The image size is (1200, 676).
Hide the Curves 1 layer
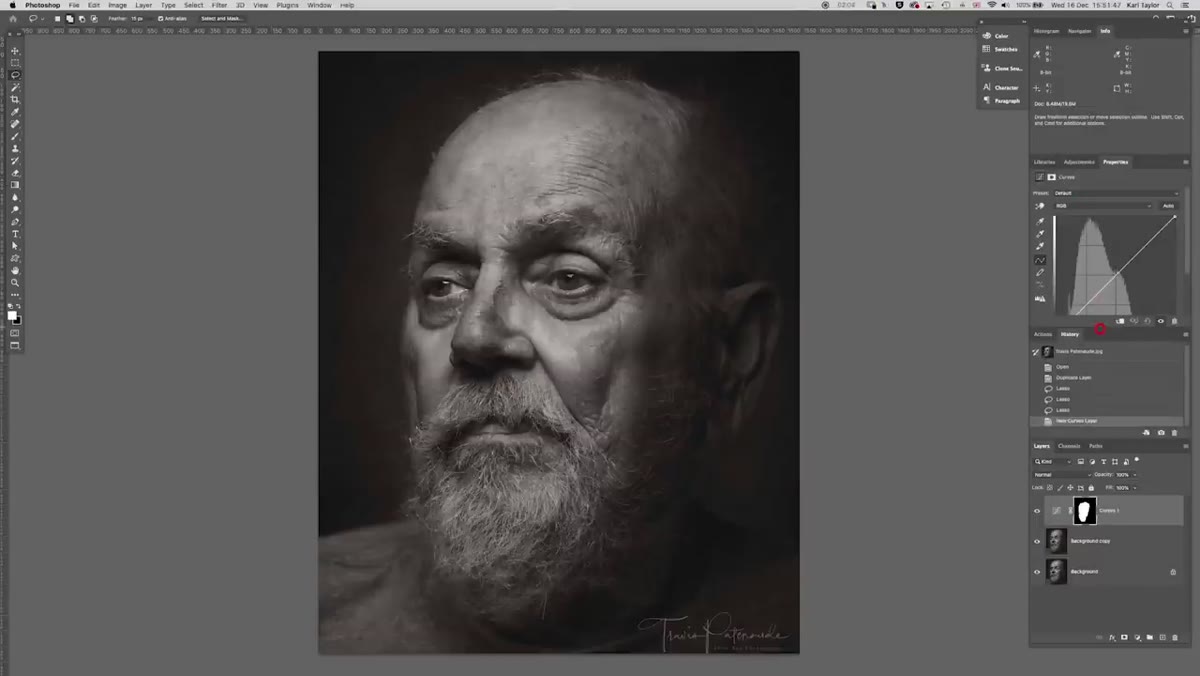pyautogui.click(x=1037, y=511)
